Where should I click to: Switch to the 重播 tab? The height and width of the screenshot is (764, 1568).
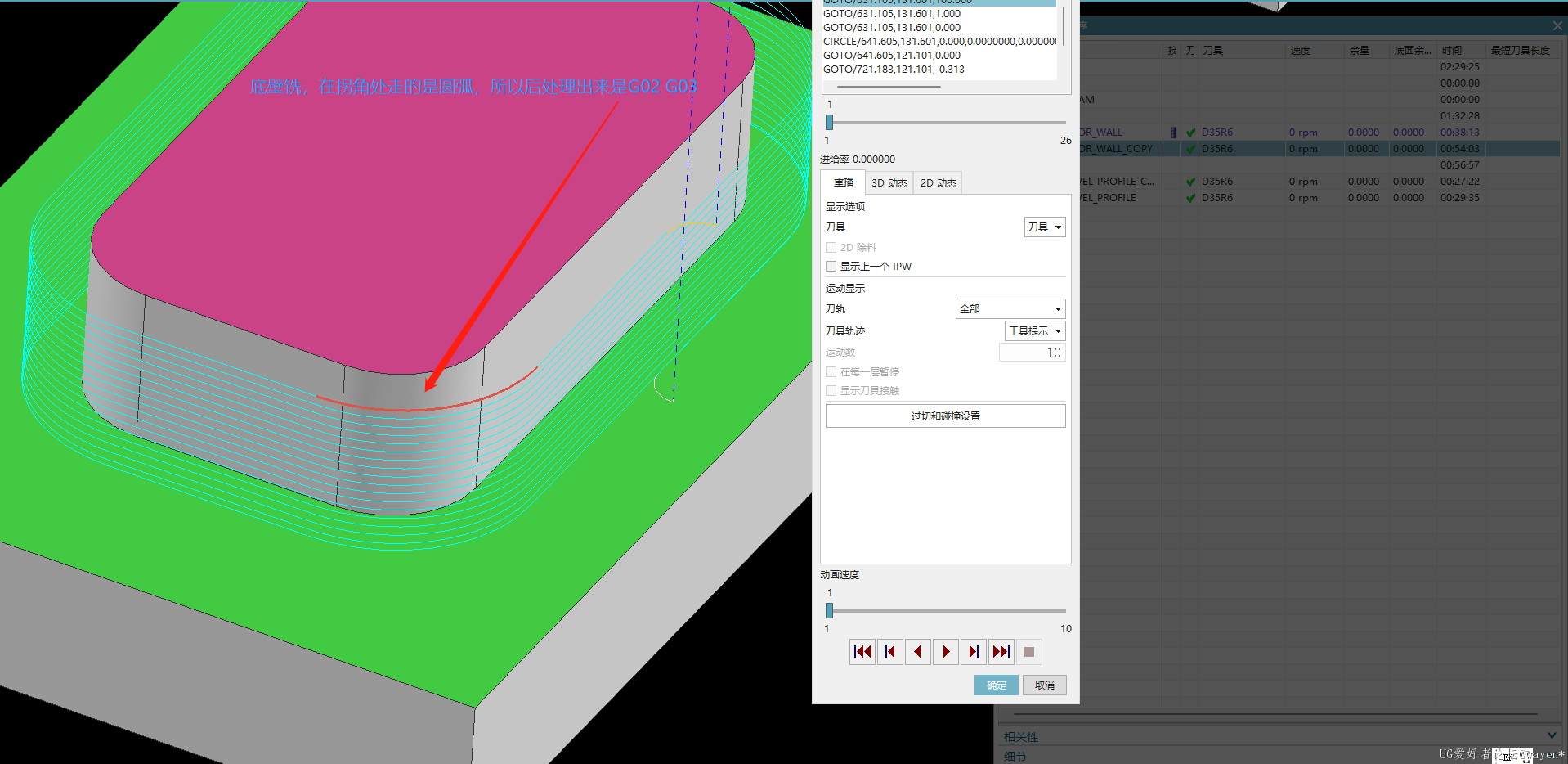844,182
